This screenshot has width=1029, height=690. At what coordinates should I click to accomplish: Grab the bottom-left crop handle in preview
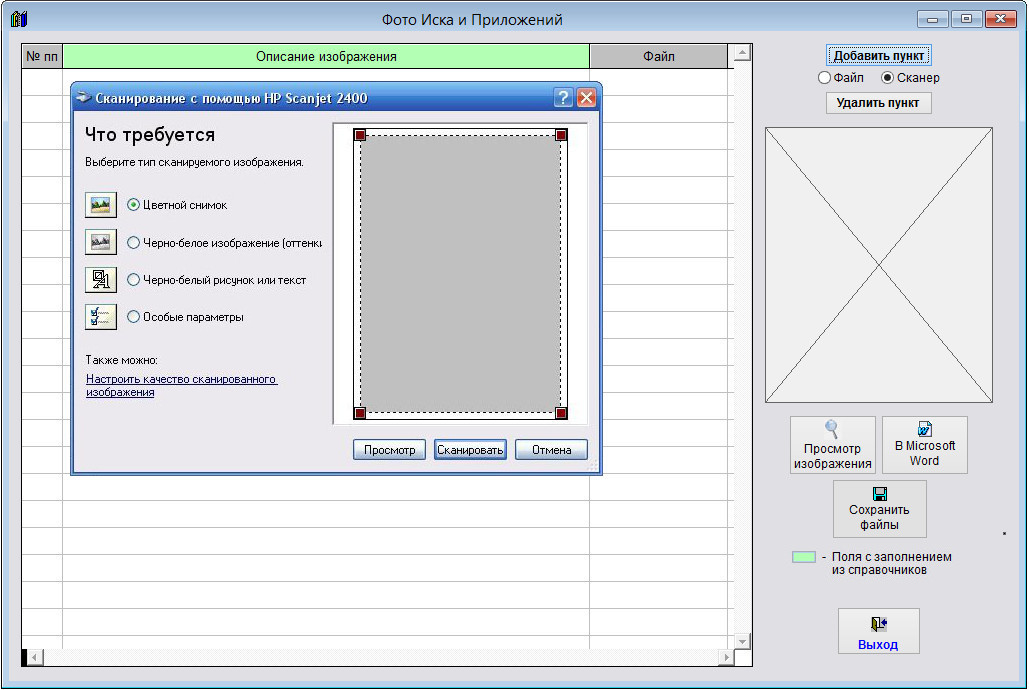(360, 413)
